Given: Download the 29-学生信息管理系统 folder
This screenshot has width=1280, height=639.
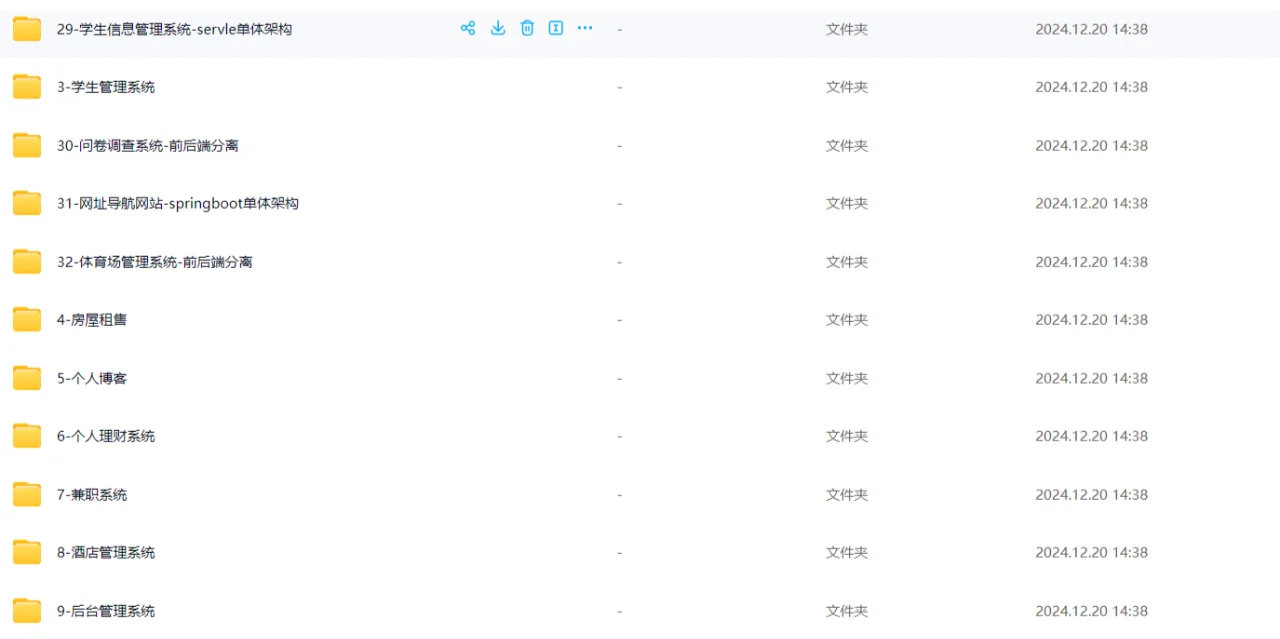Looking at the screenshot, I should pos(497,28).
